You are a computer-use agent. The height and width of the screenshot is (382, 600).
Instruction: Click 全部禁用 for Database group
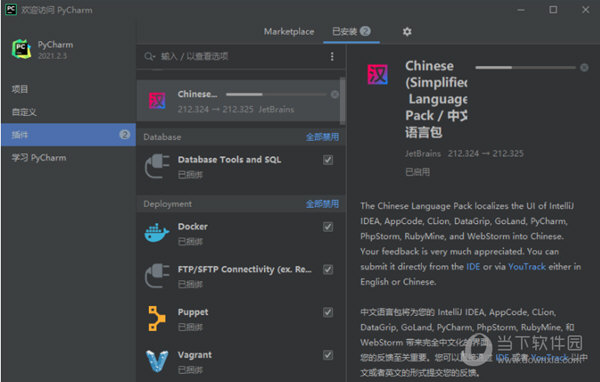[322, 137]
